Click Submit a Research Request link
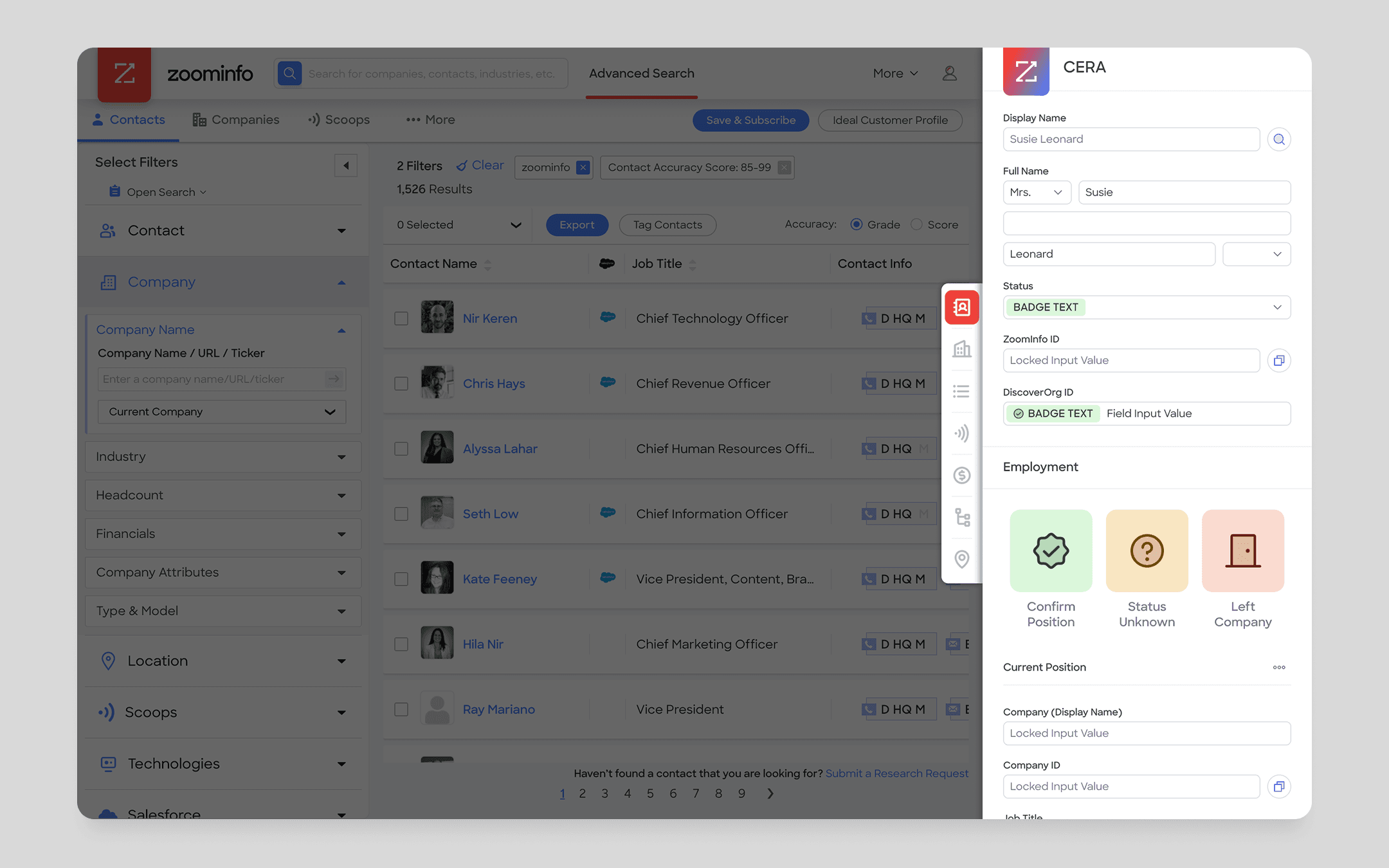Viewport: 1389px width, 868px height. coord(896,773)
